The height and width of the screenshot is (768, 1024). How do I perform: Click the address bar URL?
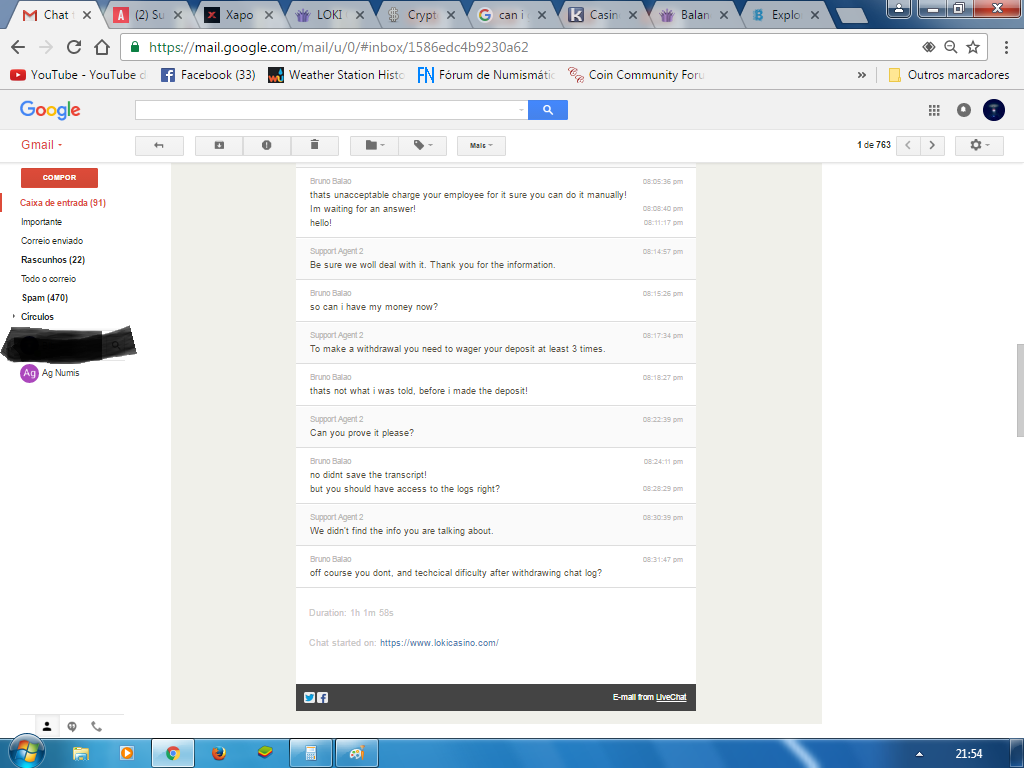[338, 48]
